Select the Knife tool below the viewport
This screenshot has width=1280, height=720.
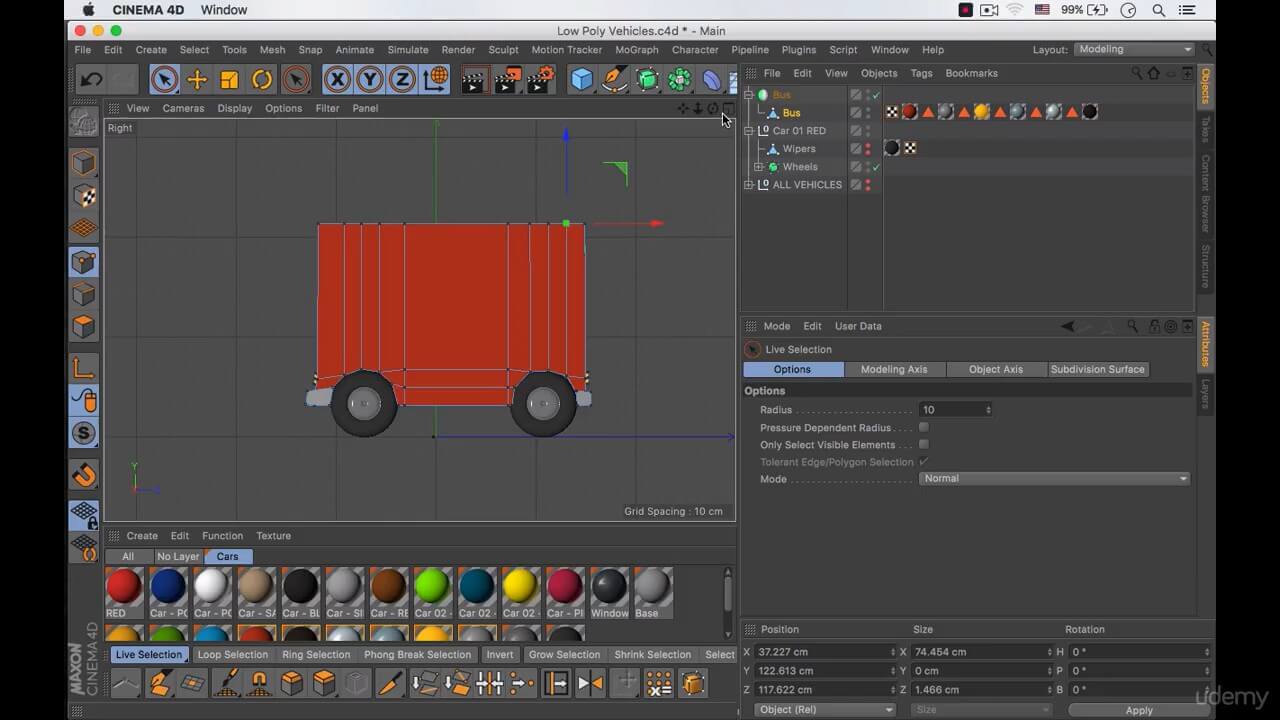pos(392,683)
